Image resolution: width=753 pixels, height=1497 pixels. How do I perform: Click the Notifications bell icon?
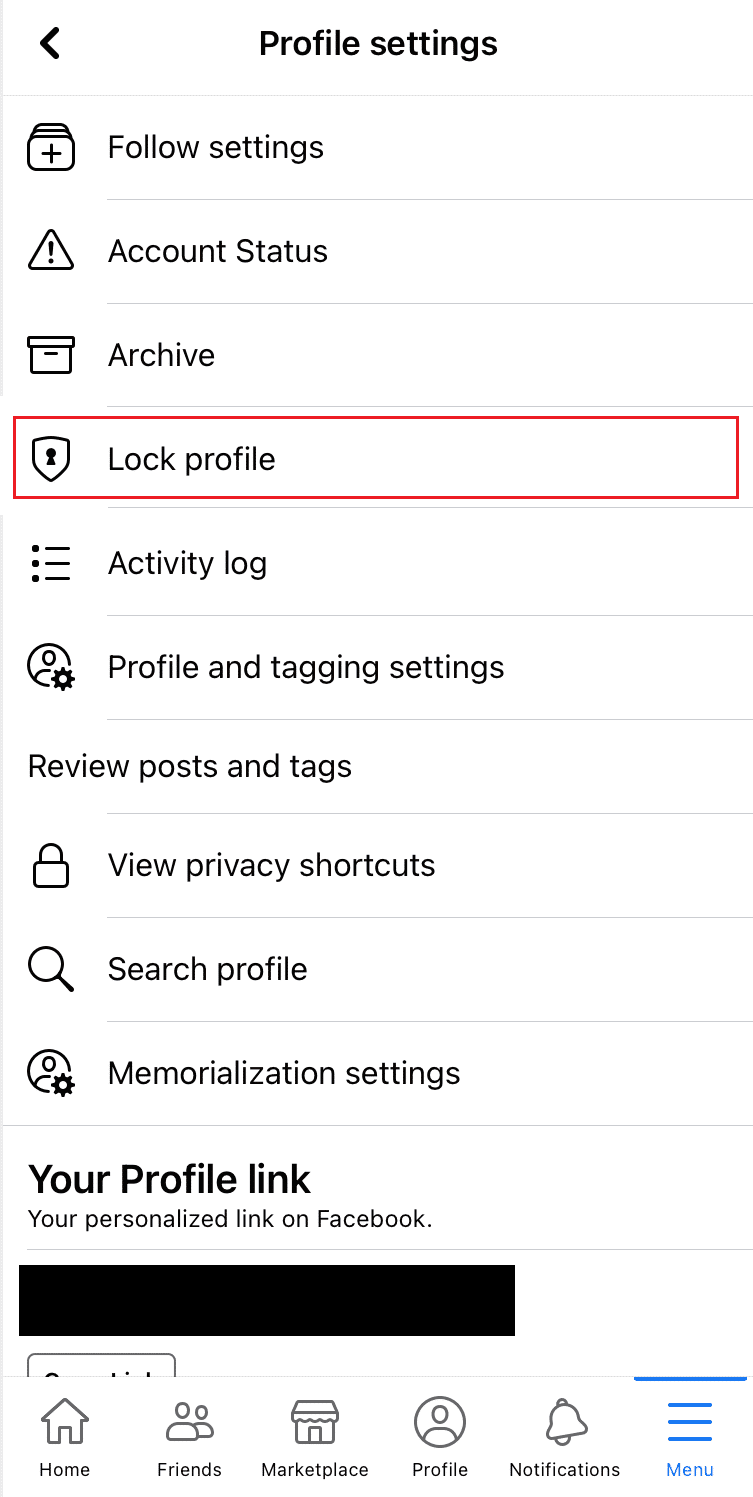(x=564, y=1421)
